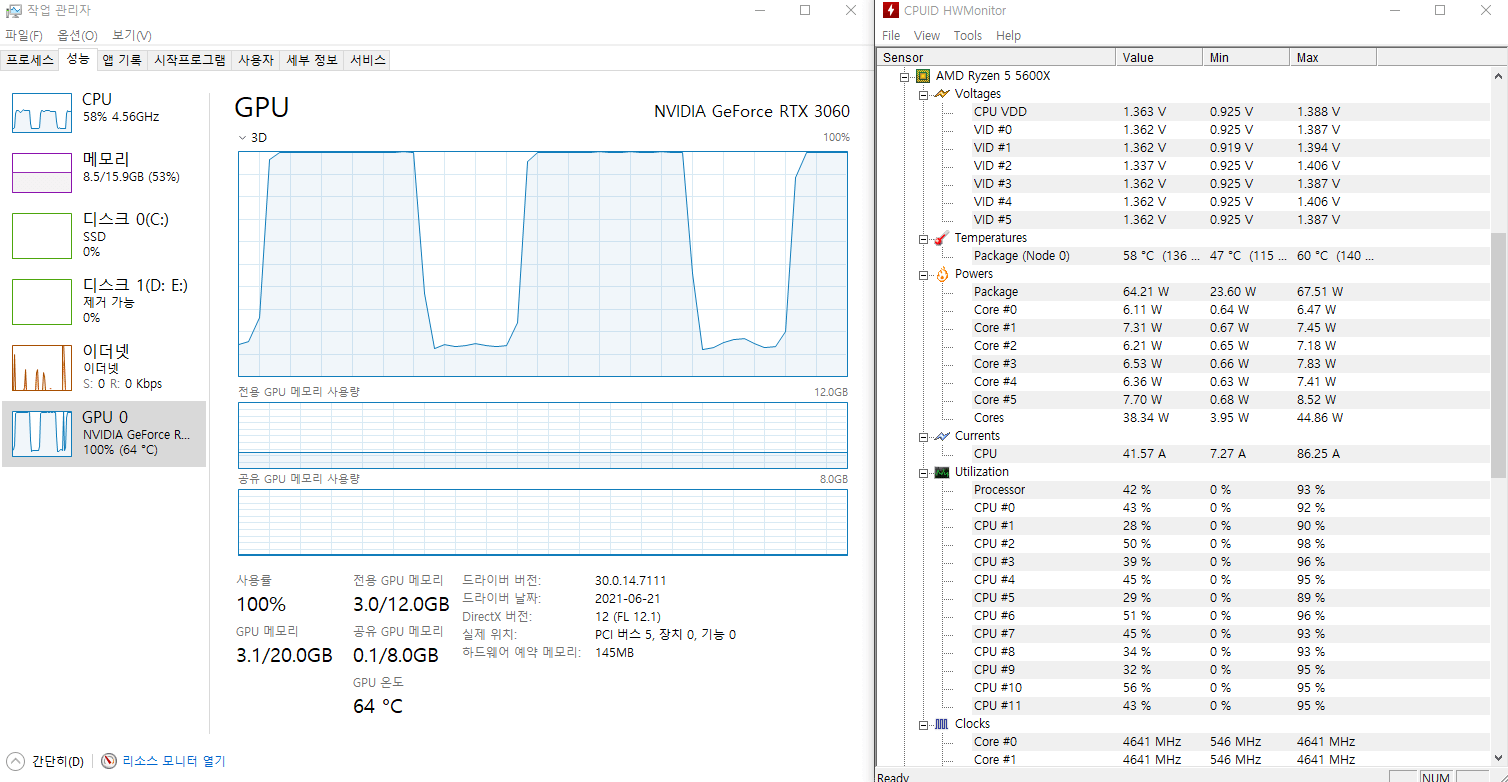
Task: Open the File menu in HWMonitor
Action: (891, 35)
